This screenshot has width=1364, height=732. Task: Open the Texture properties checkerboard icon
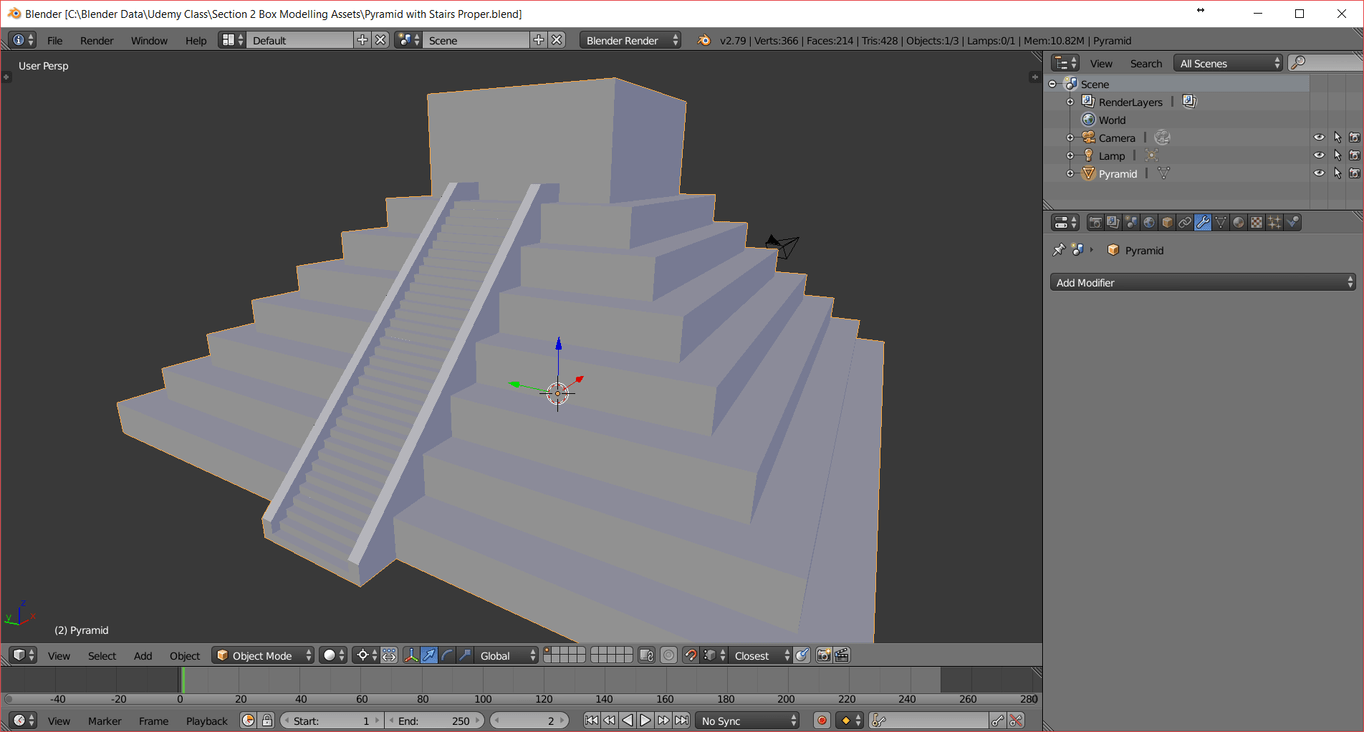1257,222
